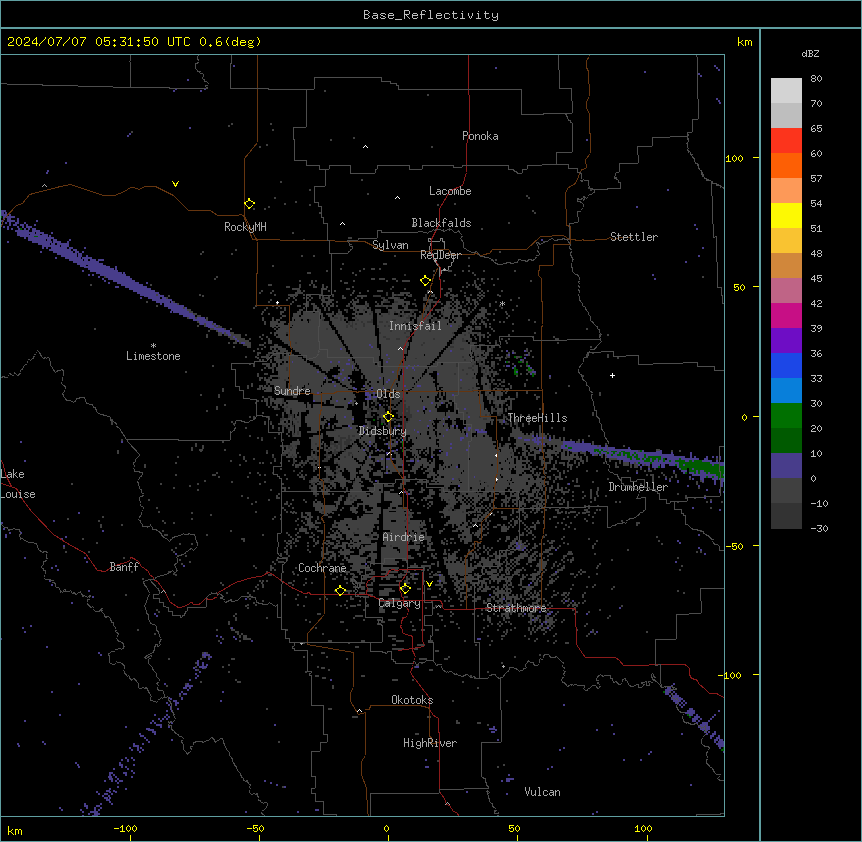Image resolution: width=862 pixels, height=842 pixels.
Task: Click the yellow diamond marker above Calgary
Action: click(405, 589)
